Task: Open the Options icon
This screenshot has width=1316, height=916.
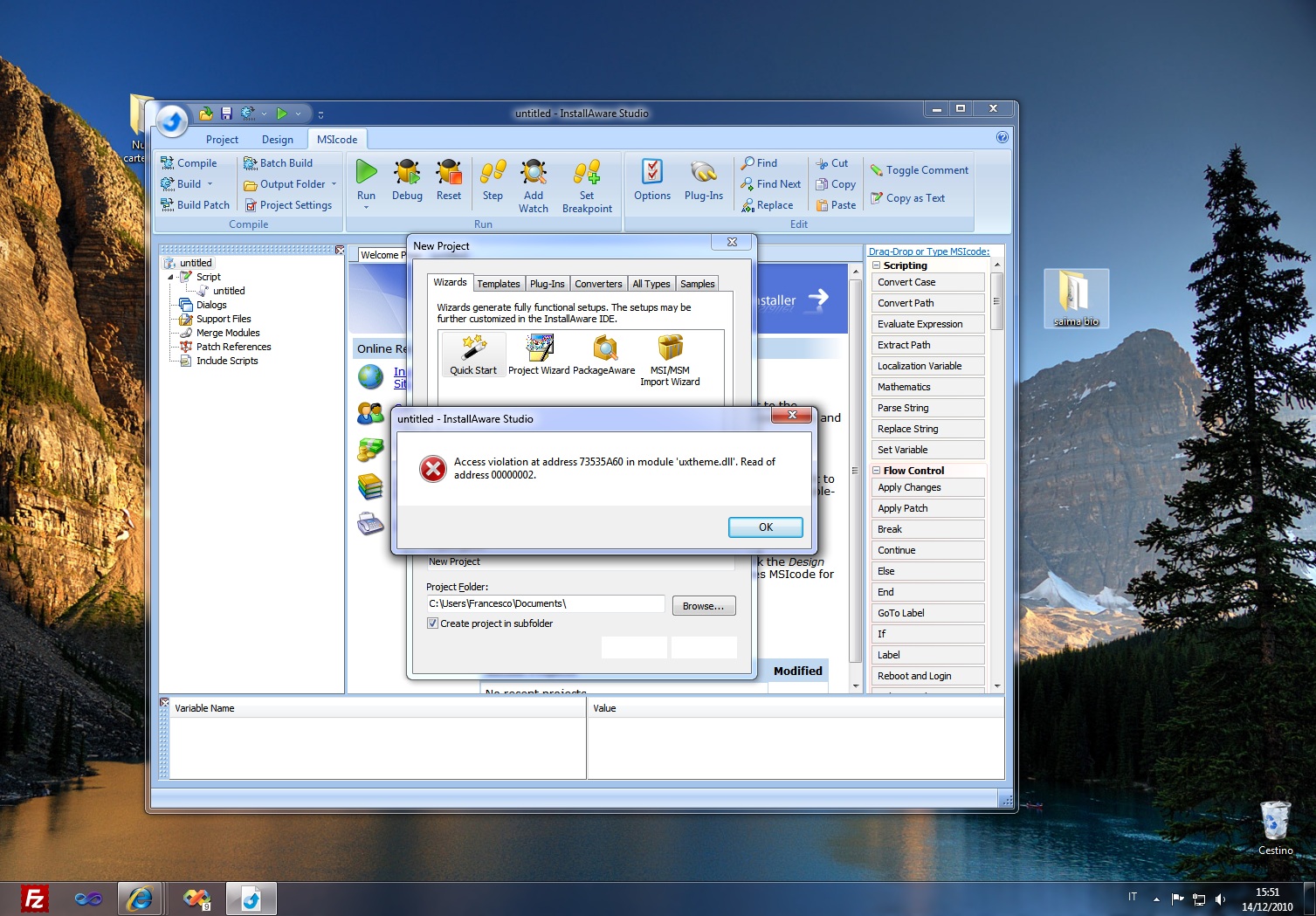Action: point(652,171)
